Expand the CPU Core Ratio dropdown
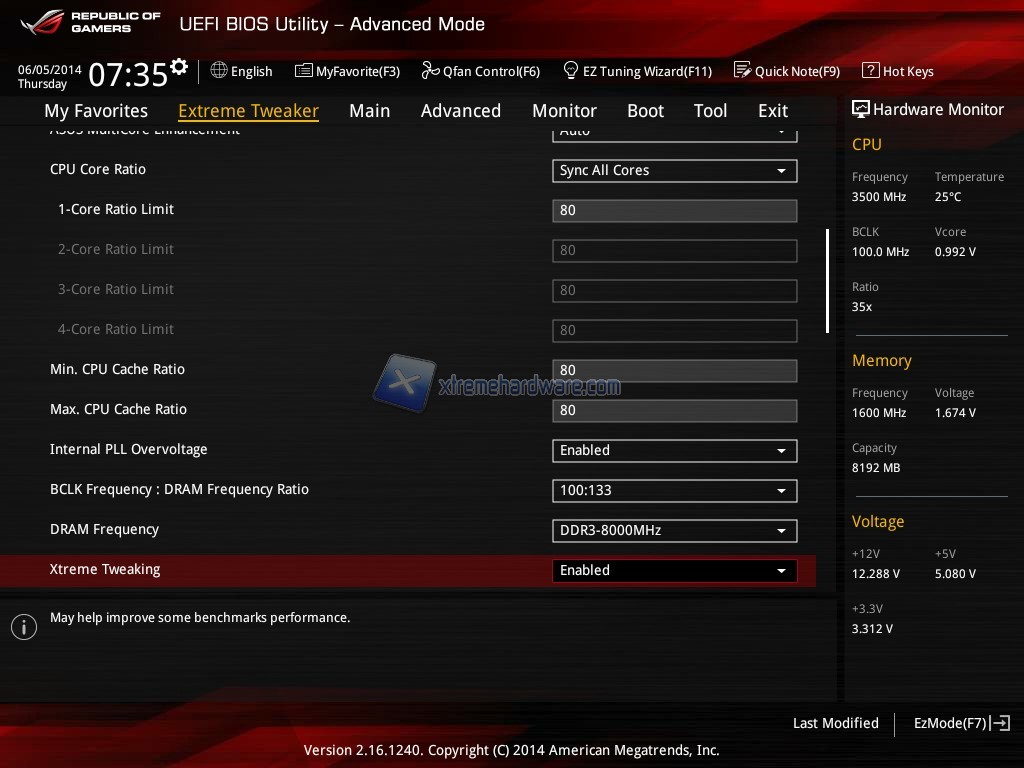Viewport: 1024px width, 768px height. [674, 171]
